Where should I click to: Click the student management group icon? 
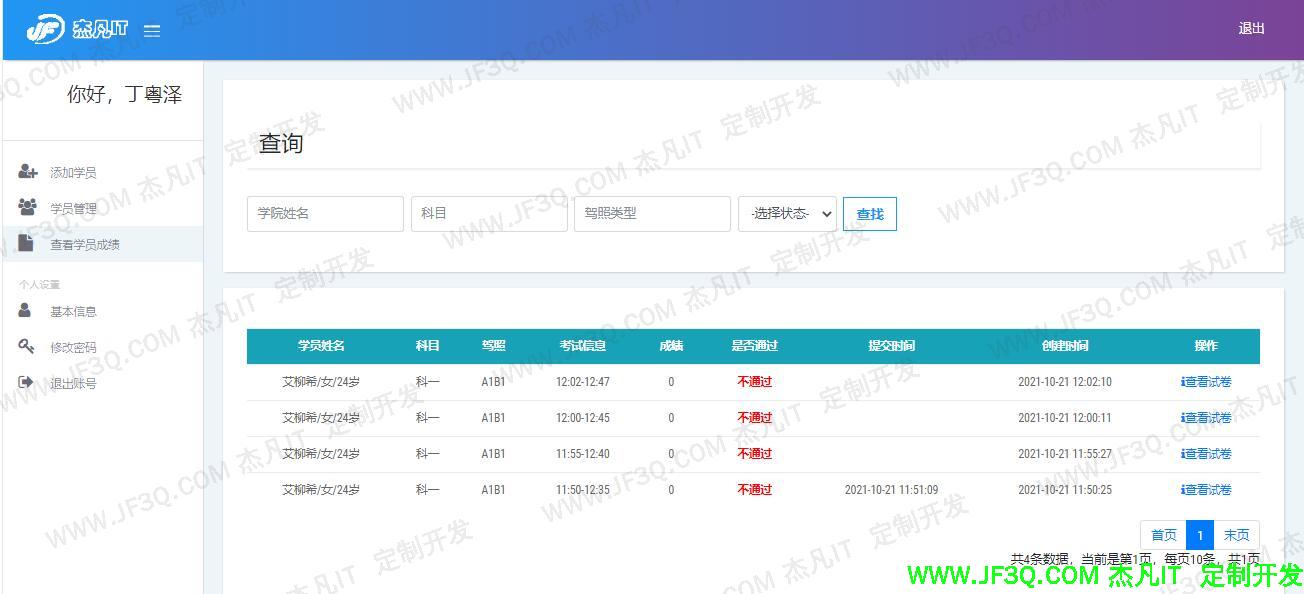[x=28, y=208]
